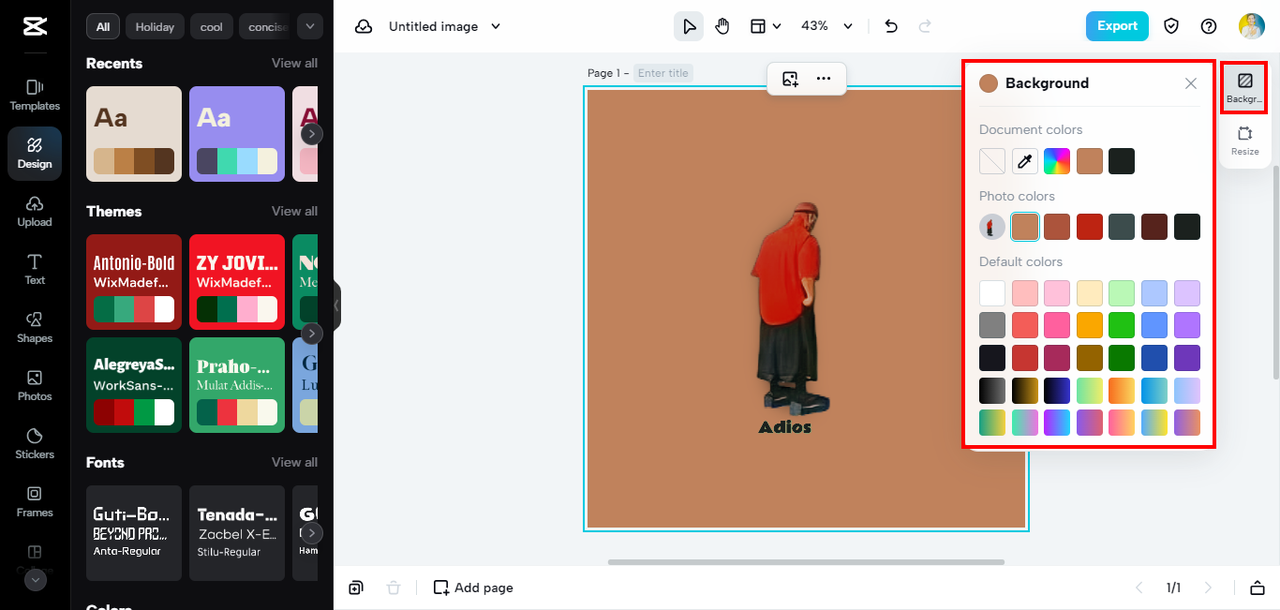Activate the Hand pan tool
Viewport: 1280px width, 610px height.
722,26
